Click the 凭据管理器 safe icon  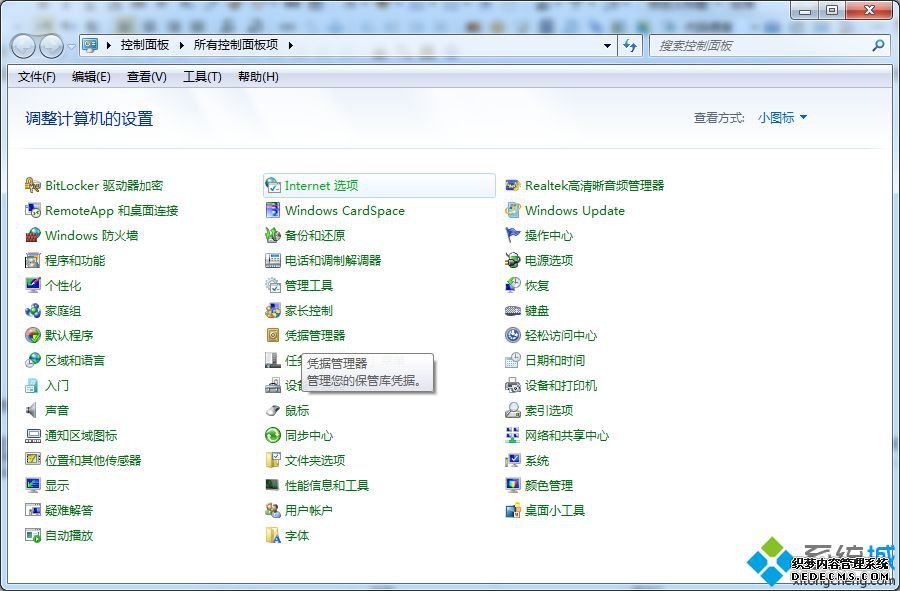click(273, 335)
